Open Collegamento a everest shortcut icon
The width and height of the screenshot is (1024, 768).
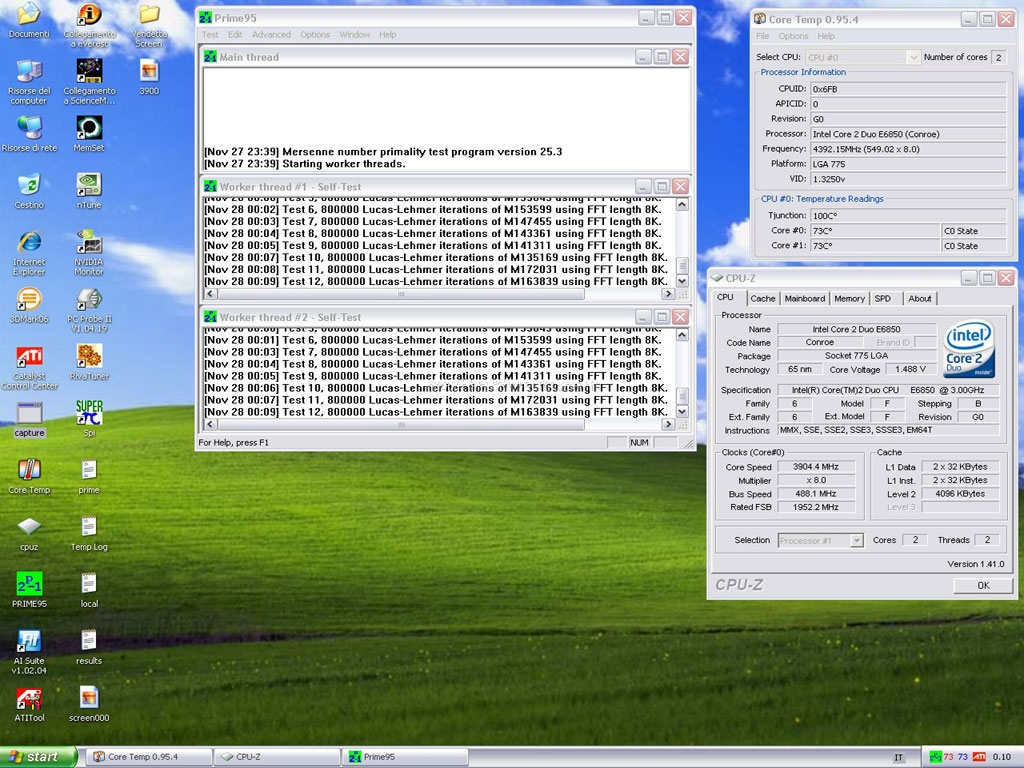coord(89,14)
